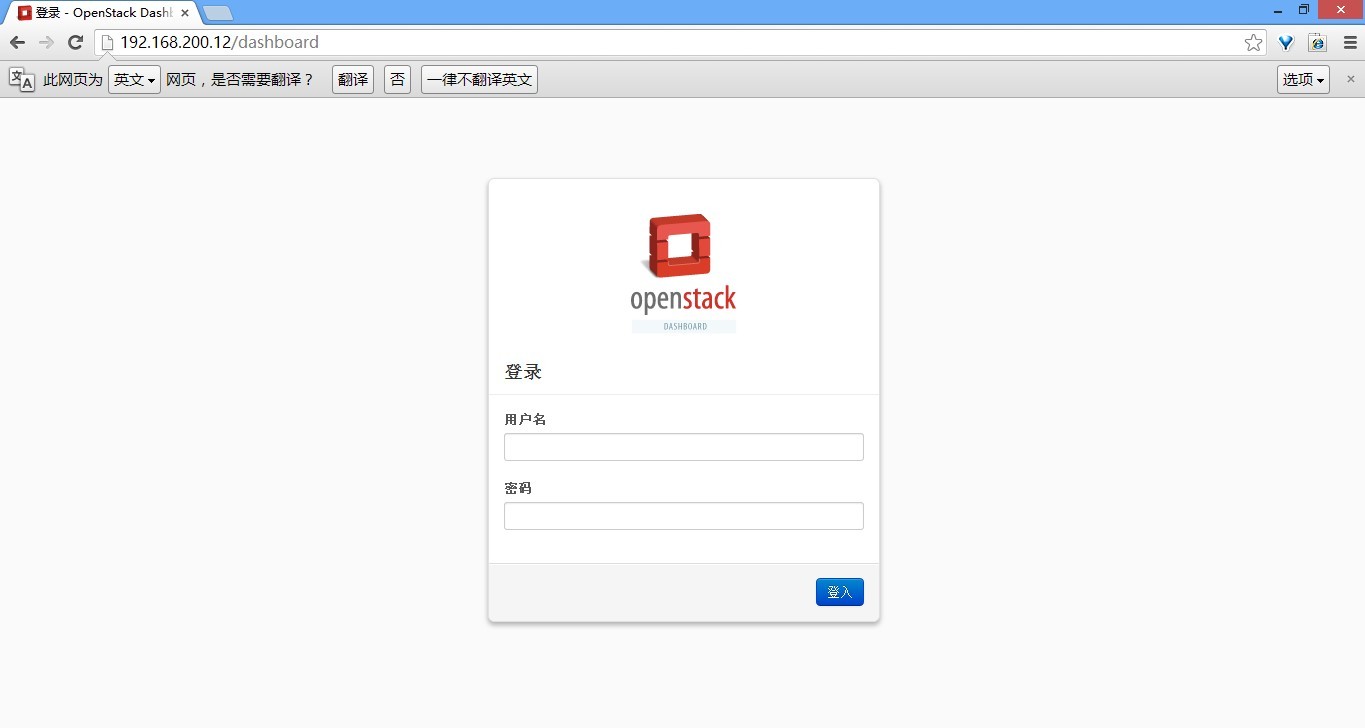1365x728 pixels.
Task: Click the IE tab extension icon
Action: click(1317, 42)
